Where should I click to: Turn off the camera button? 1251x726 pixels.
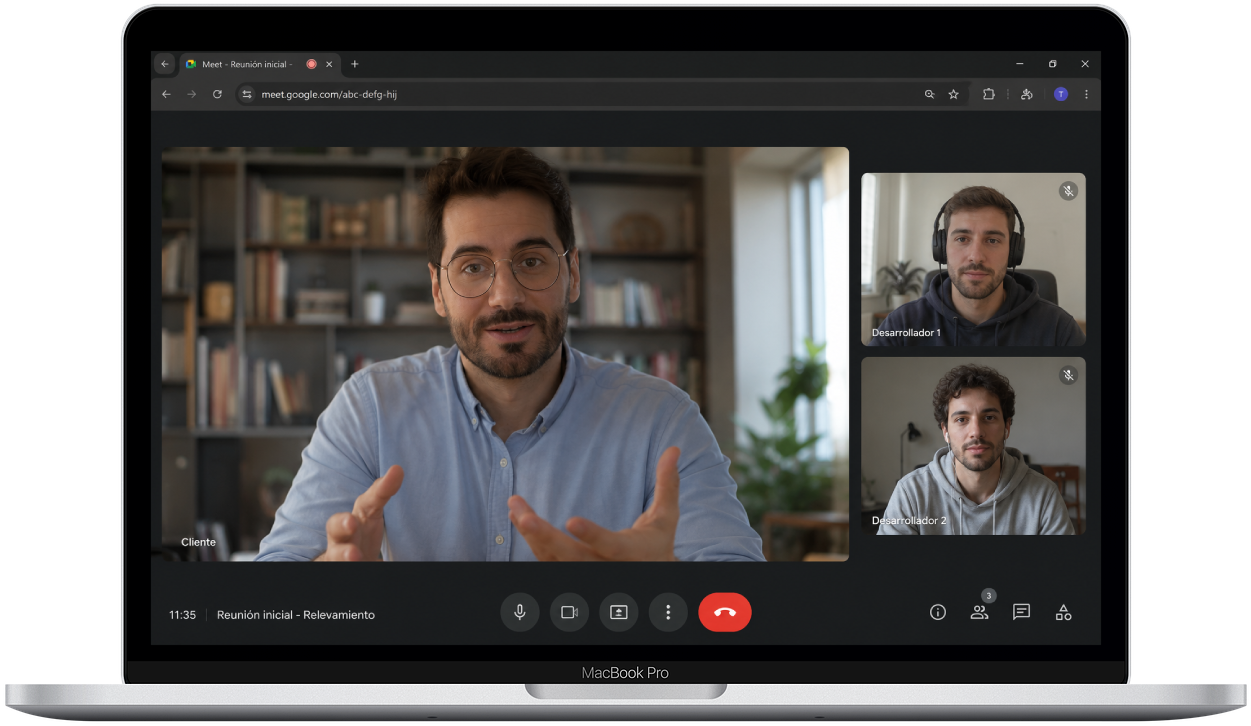click(569, 612)
